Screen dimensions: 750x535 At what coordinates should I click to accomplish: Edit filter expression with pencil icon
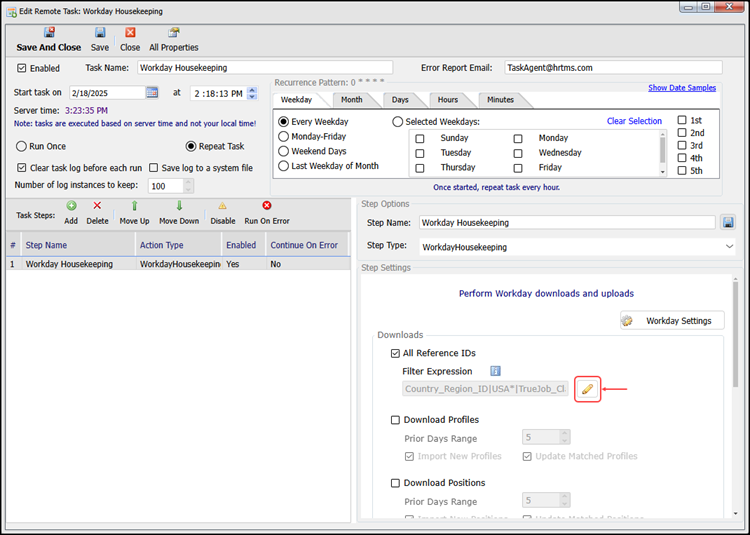coord(587,389)
